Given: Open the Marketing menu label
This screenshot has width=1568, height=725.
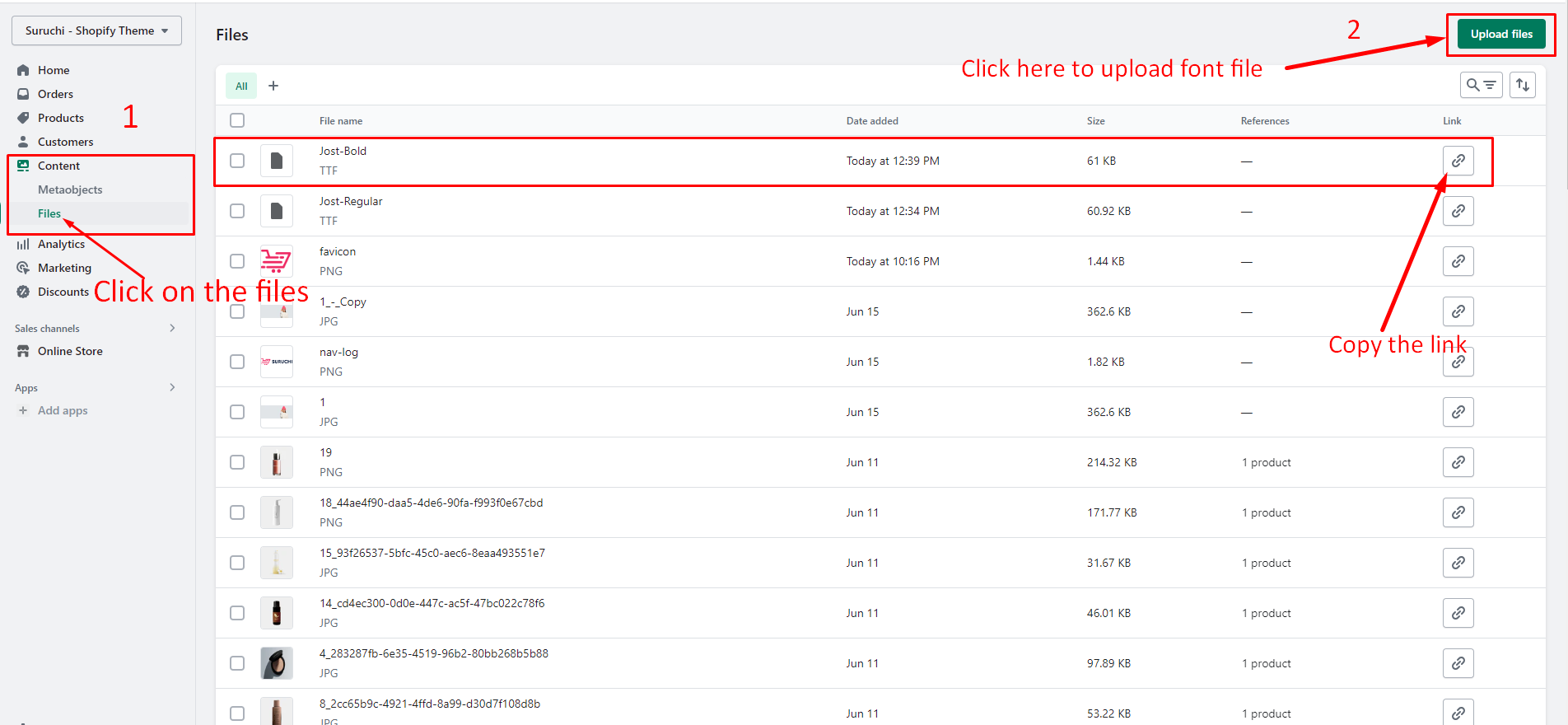Looking at the screenshot, I should tap(64, 268).
